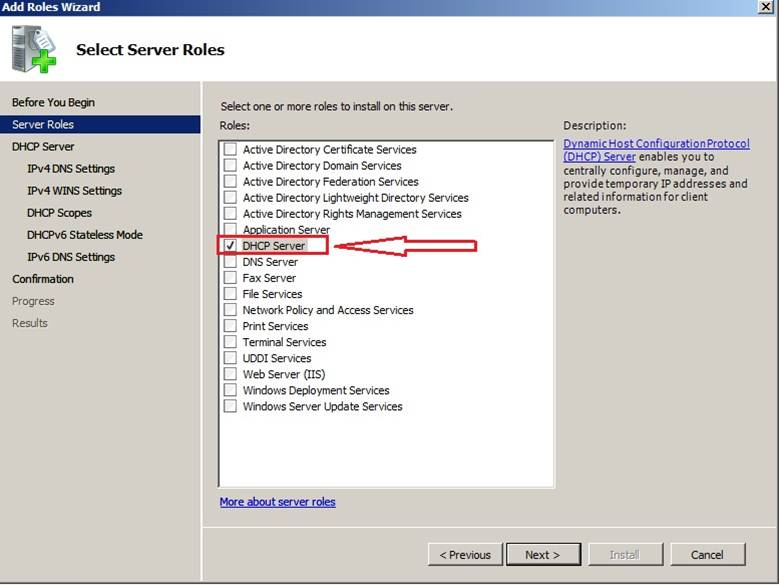Select Active Directory Domain Services label
Screen dimensions: 779x587
tap(322, 165)
